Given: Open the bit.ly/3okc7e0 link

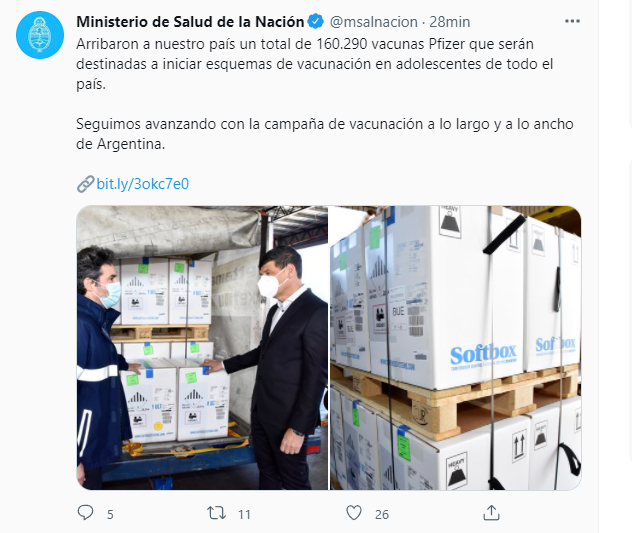Looking at the screenshot, I should 143,184.
